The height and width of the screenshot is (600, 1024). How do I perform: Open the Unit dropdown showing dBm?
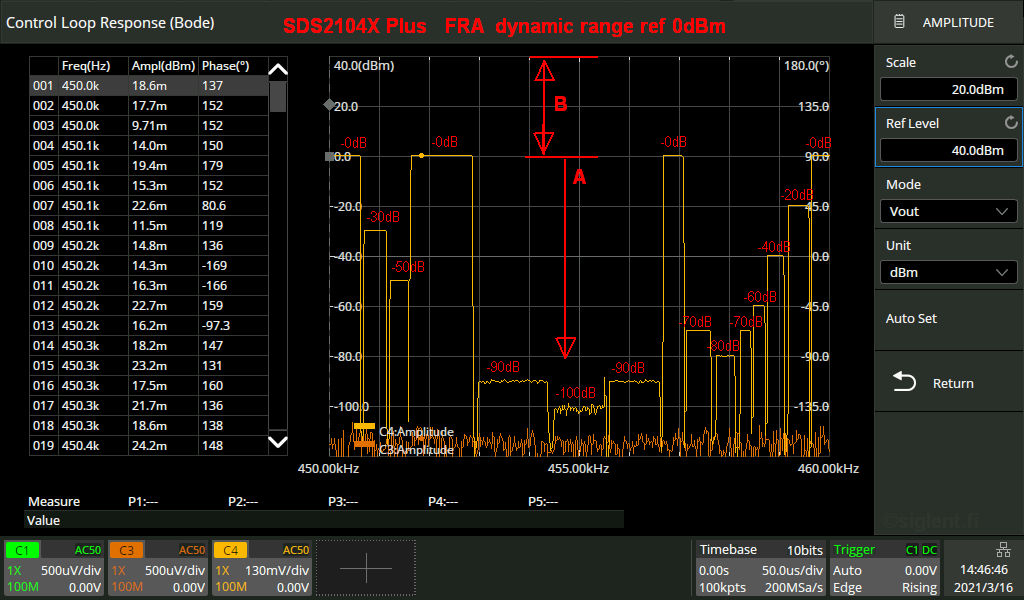click(x=948, y=272)
